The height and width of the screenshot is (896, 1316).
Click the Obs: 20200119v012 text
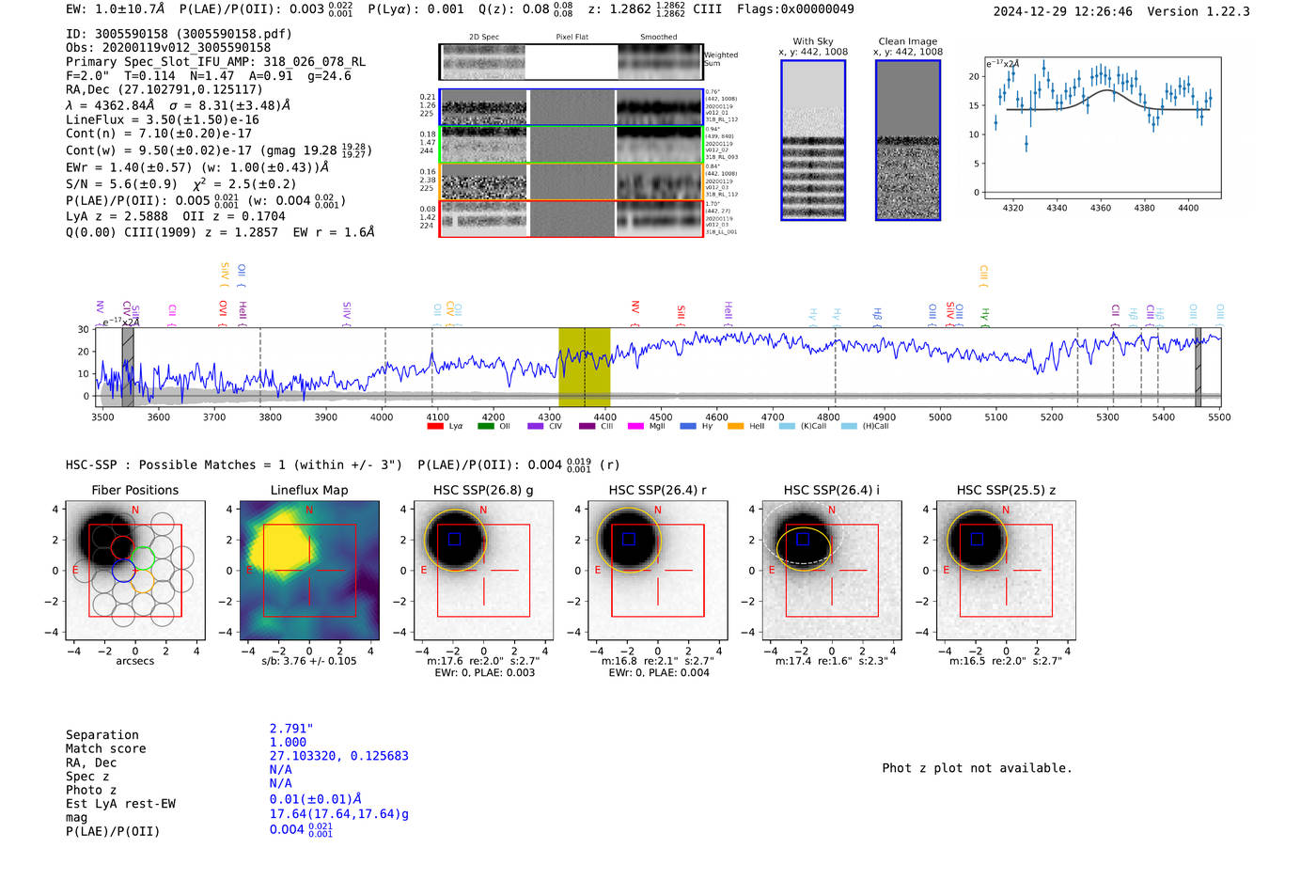168,47
